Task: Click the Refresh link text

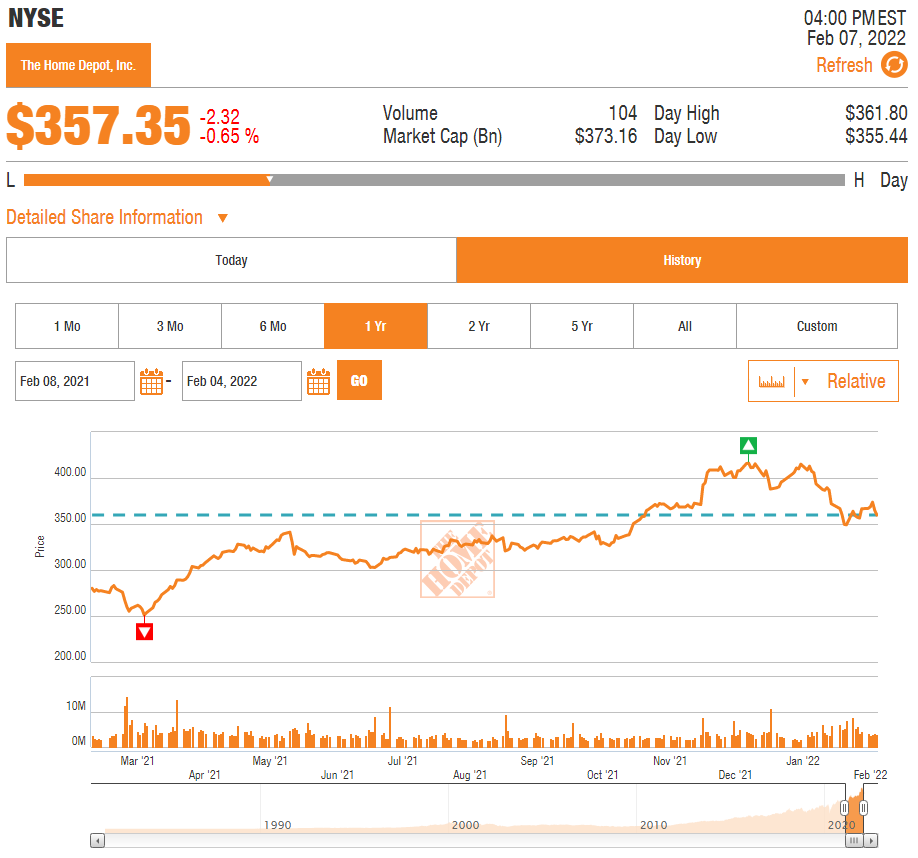Action: click(844, 65)
